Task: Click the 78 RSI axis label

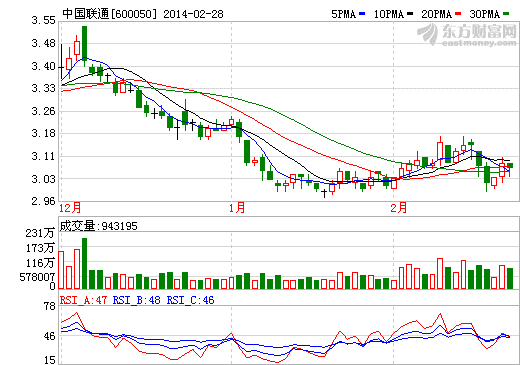Action: [x=50, y=306]
